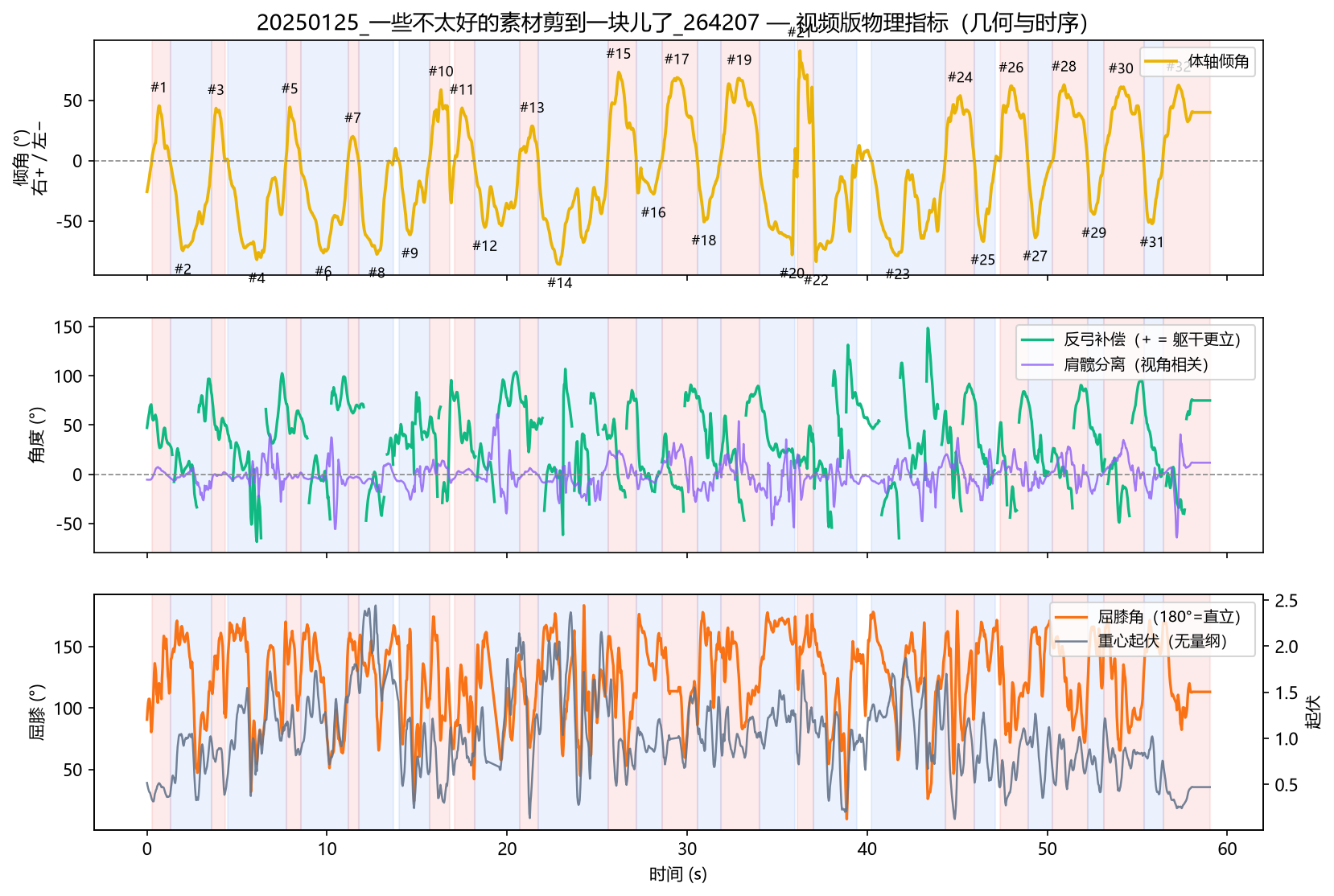Click the time-axis tick label 20

point(507,849)
